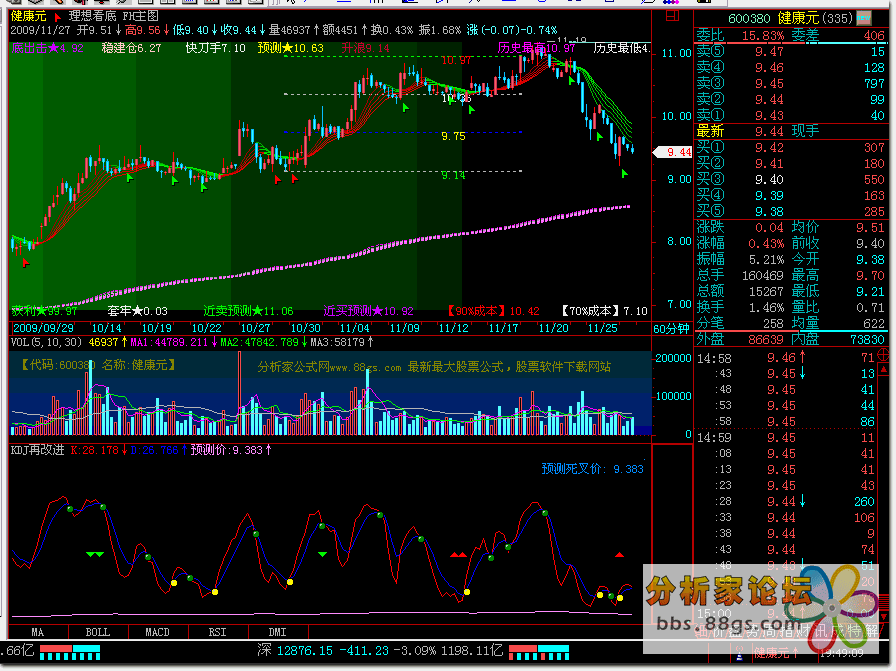The height and width of the screenshot is (671, 896).
Task: Click the red down arrow on first bar
Action: [26, 264]
